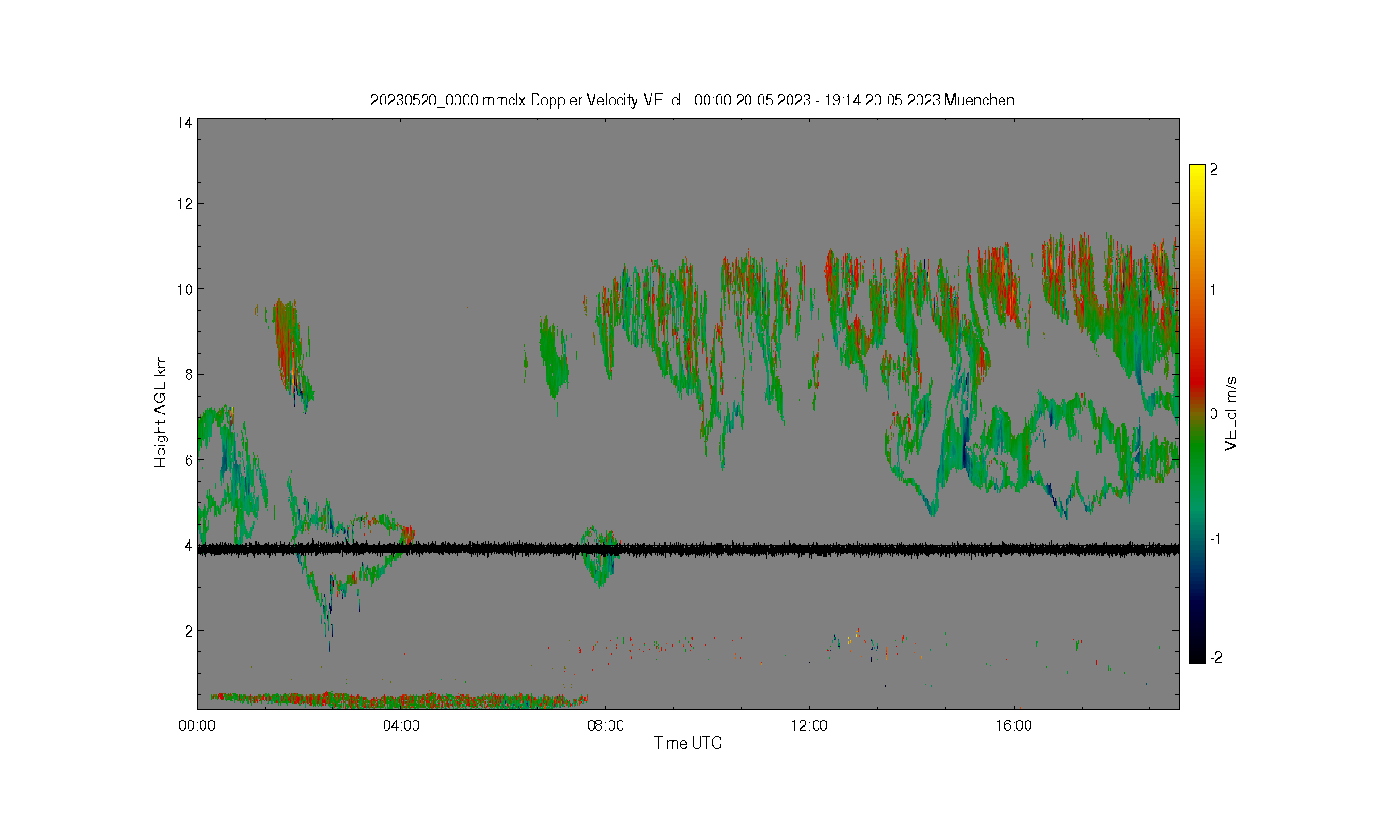Screen dimensions: 1400x840
Task: Click the height tick label 14
Action: [186, 122]
